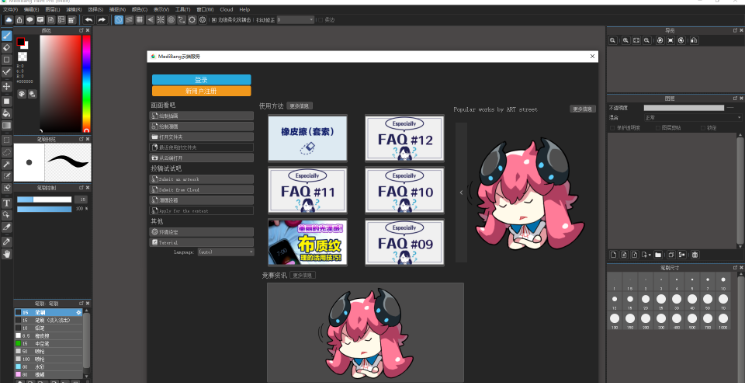Open the Help menu
747x383 pixels.
click(245, 9)
